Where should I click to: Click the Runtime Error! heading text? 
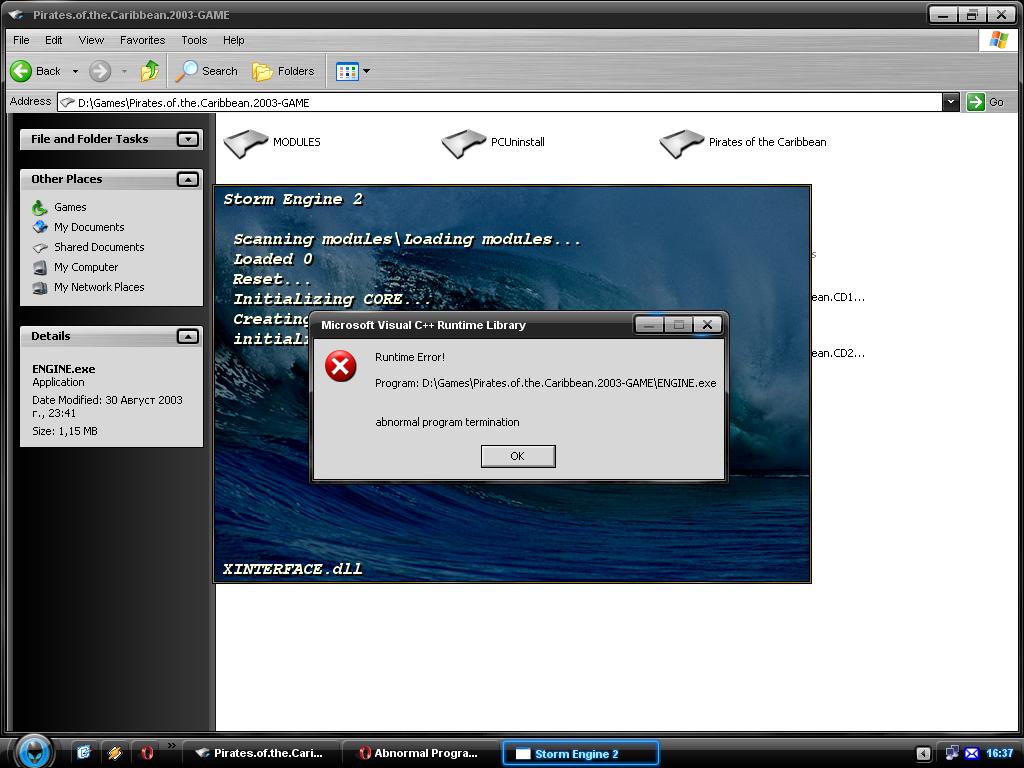[409, 357]
